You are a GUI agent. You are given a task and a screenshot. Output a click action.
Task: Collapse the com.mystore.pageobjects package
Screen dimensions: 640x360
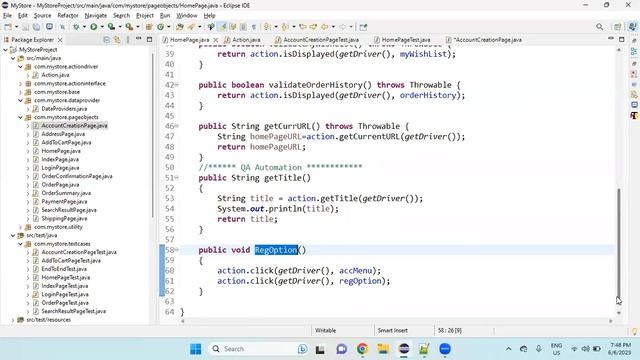20,118
